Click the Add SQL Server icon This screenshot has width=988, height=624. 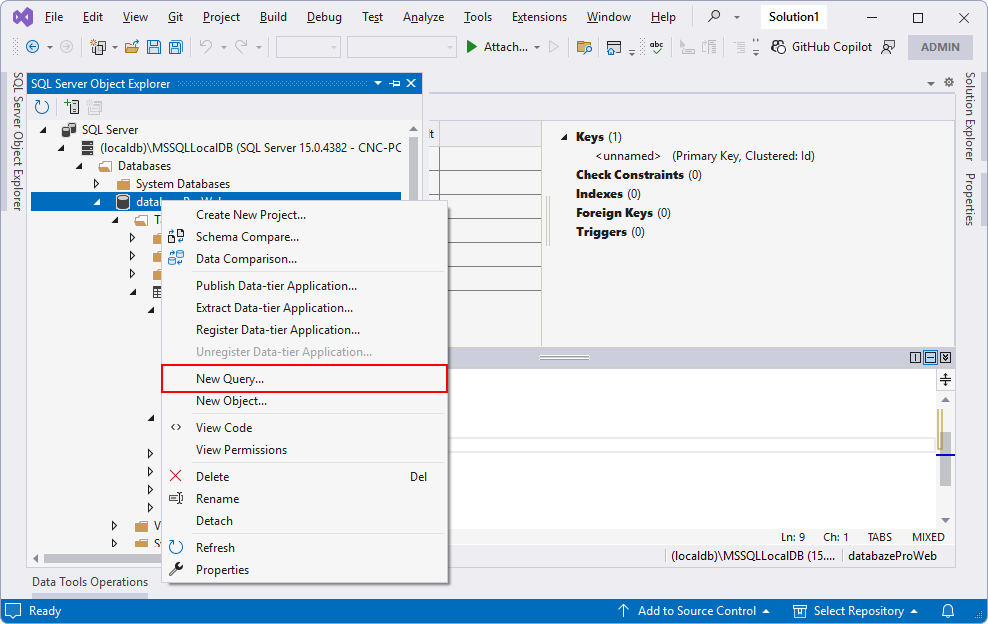pyautogui.click(x=70, y=106)
